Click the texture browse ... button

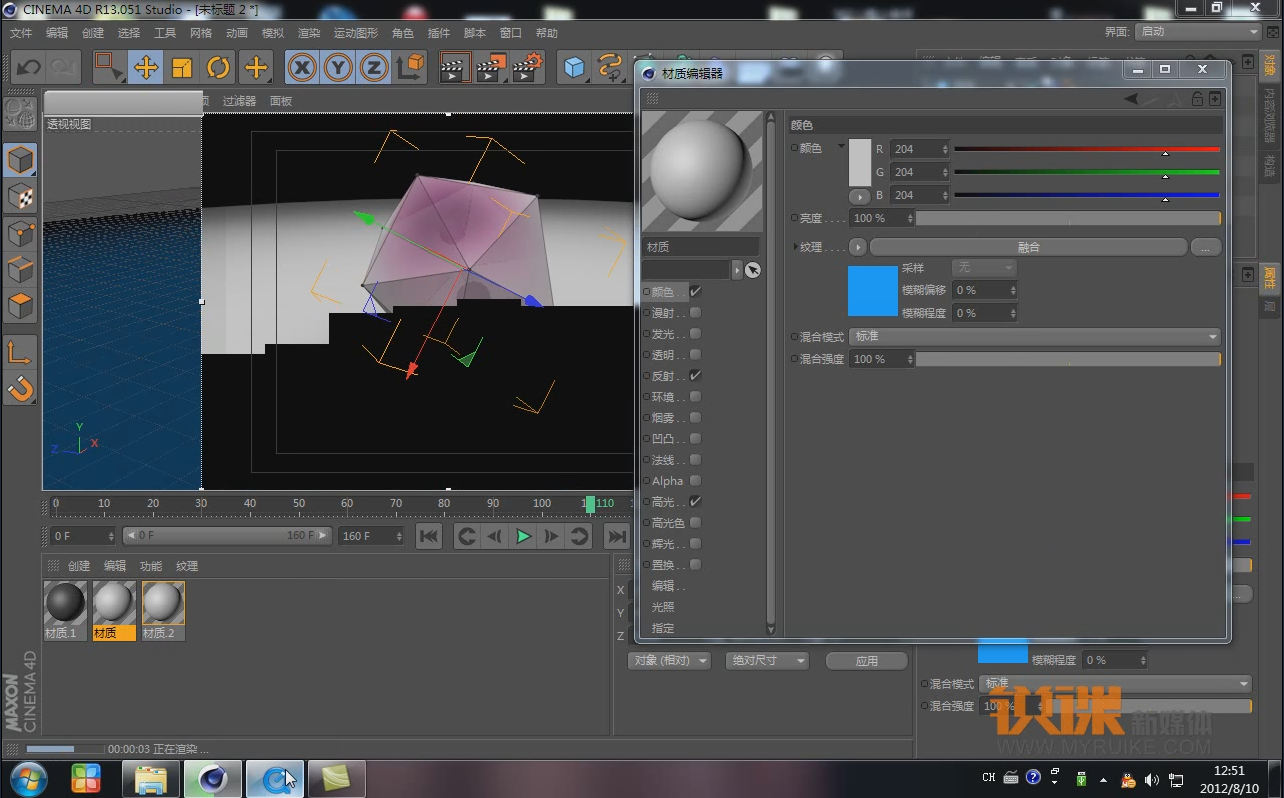click(1206, 247)
